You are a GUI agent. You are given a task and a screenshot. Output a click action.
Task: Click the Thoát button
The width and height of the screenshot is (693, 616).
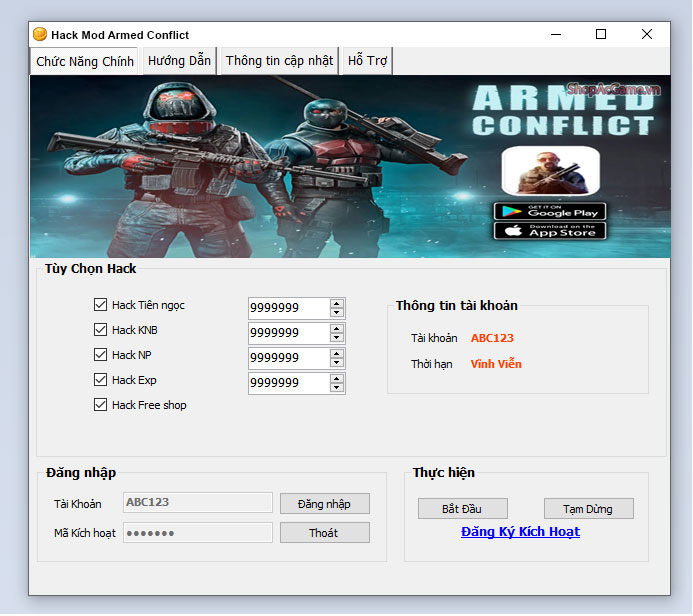[x=325, y=533]
